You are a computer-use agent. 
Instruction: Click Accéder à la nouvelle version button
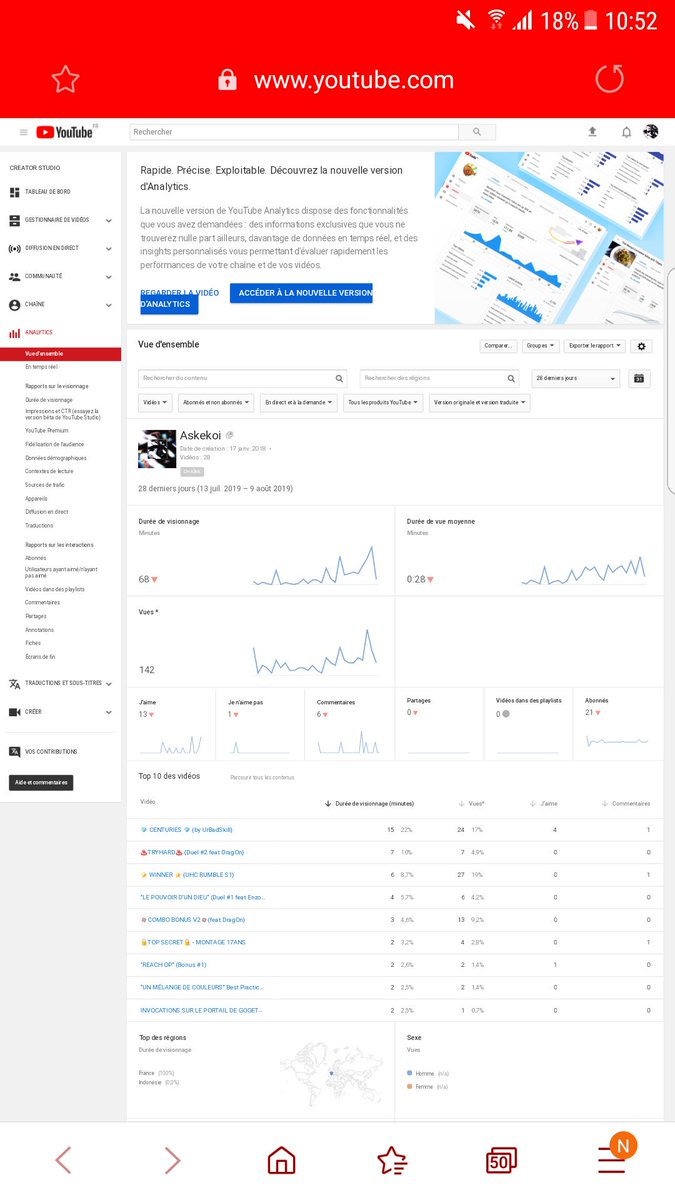[x=301, y=293]
